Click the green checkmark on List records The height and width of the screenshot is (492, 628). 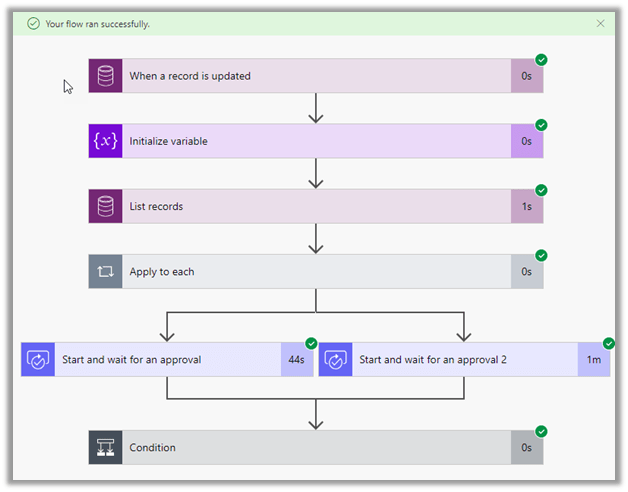tap(541, 190)
